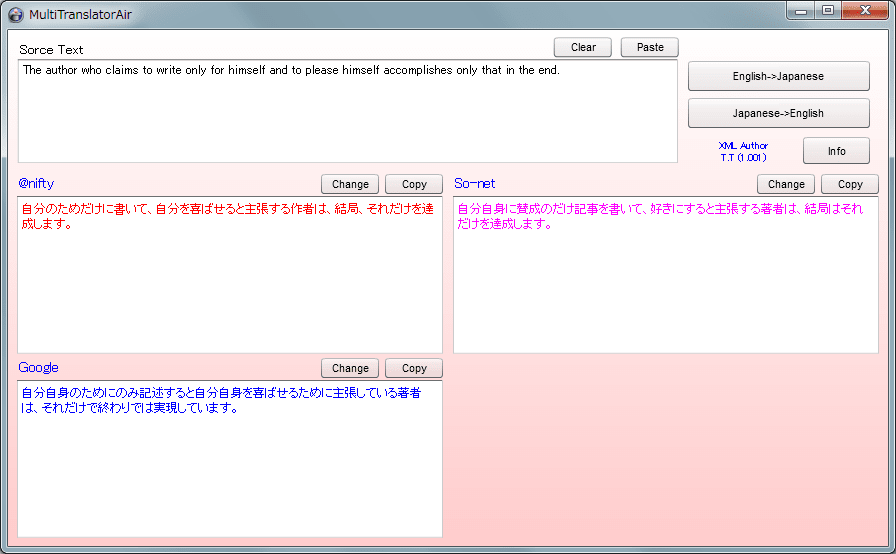Maximize the MultiTranslatorAir window
This screenshot has width=896, height=554.
(827, 11)
